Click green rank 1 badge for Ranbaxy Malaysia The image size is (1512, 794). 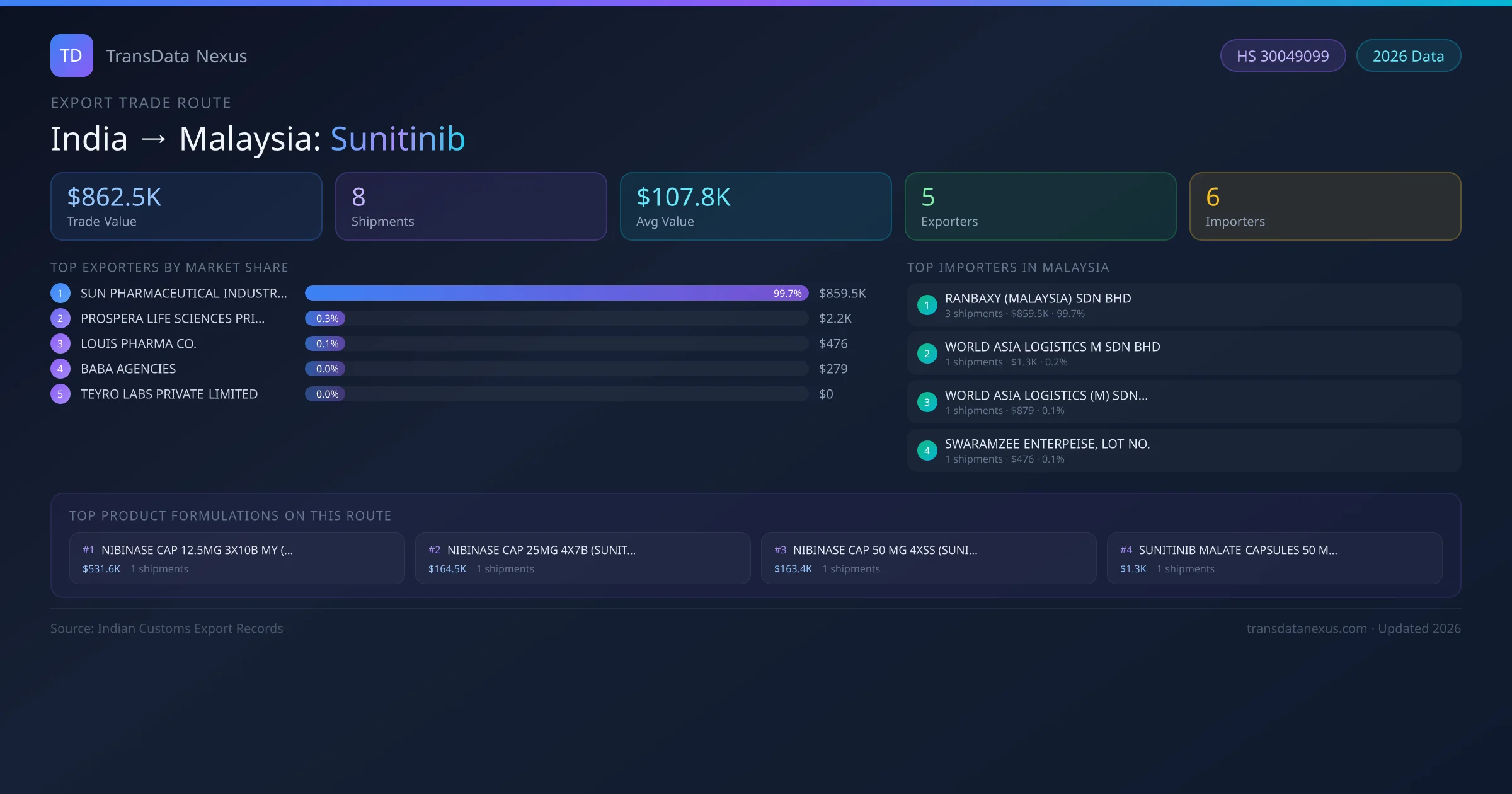coord(927,305)
